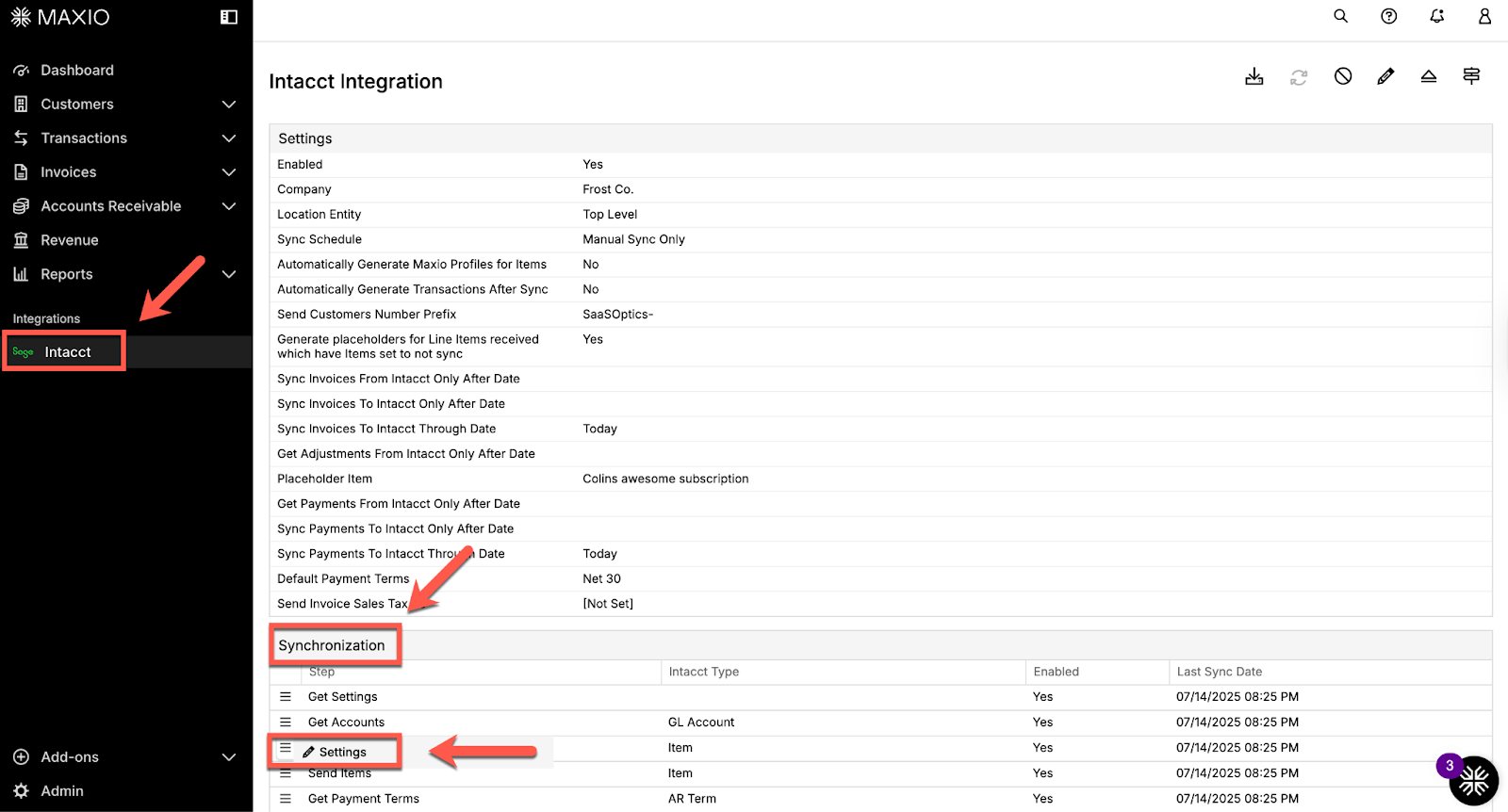The image size is (1508, 812).
Task: Click the Invoices document icon
Action: click(x=21, y=172)
